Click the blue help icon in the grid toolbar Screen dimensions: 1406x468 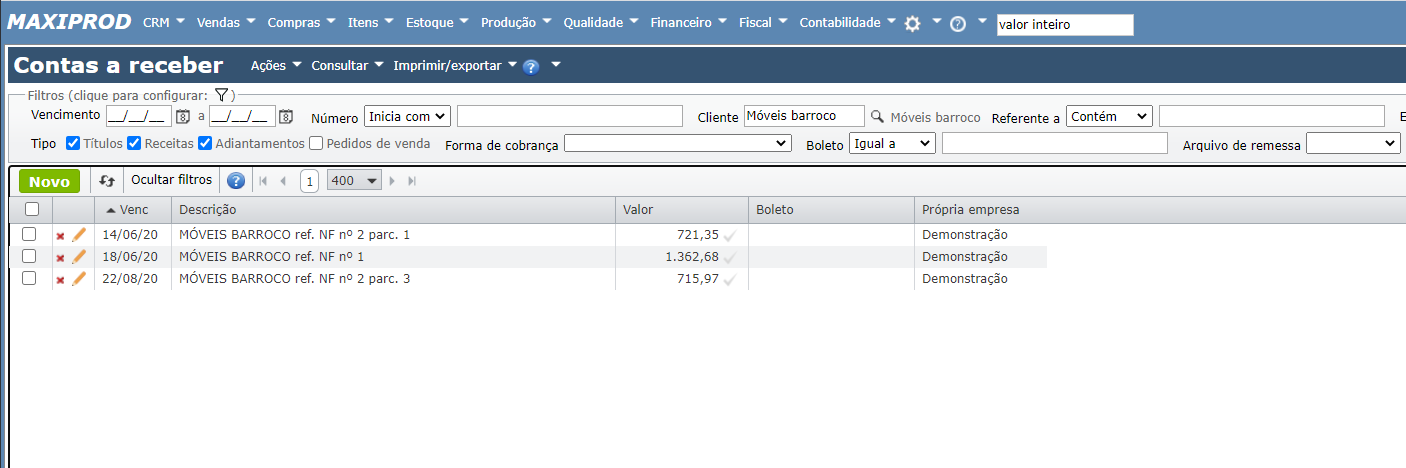[236, 181]
